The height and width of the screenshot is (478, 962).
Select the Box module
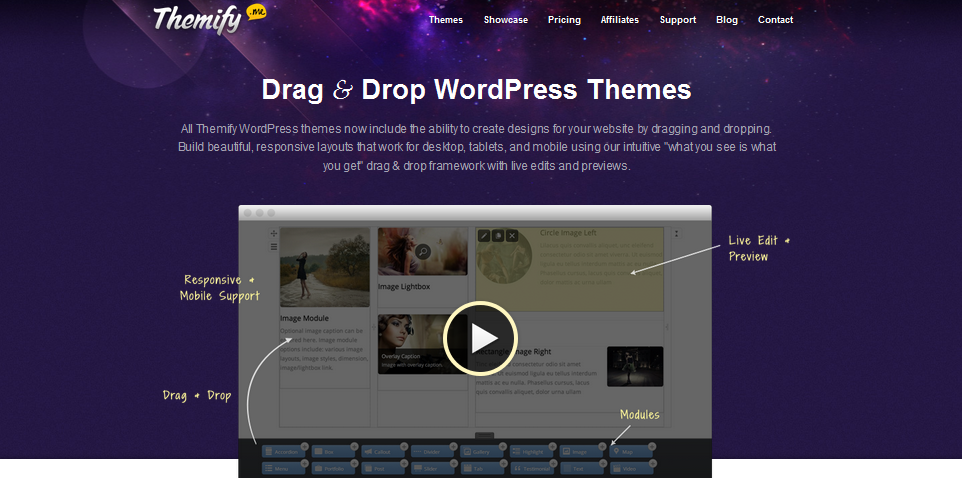[x=333, y=452]
